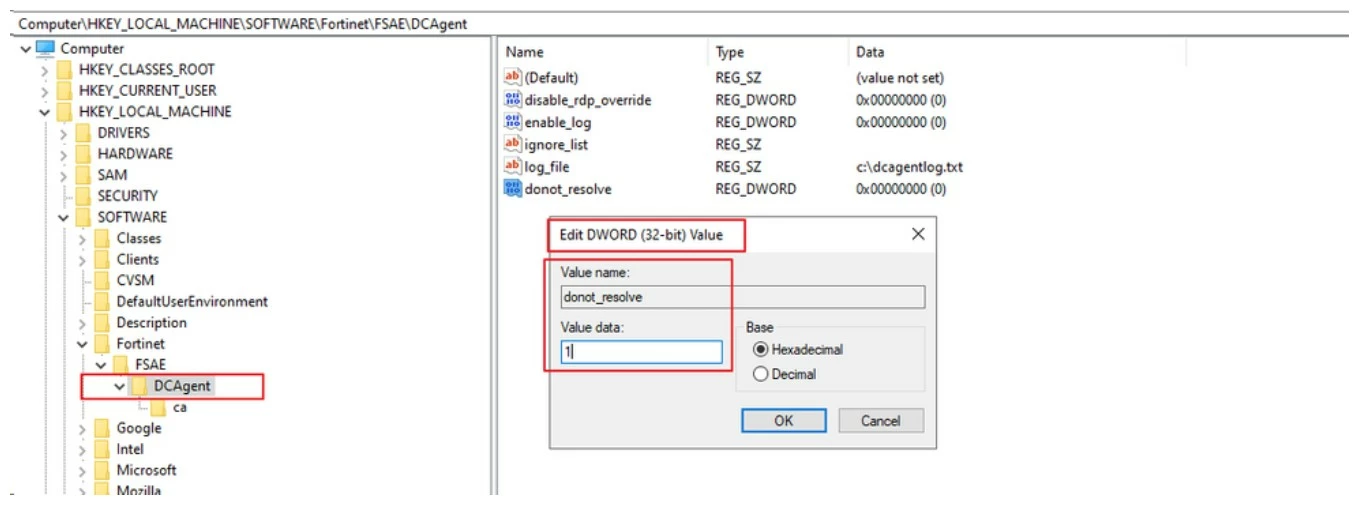Collapse the HKEY_LOCAL_MACHINE hive
The height and width of the screenshot is (507, 1366).
coord(44,112)
